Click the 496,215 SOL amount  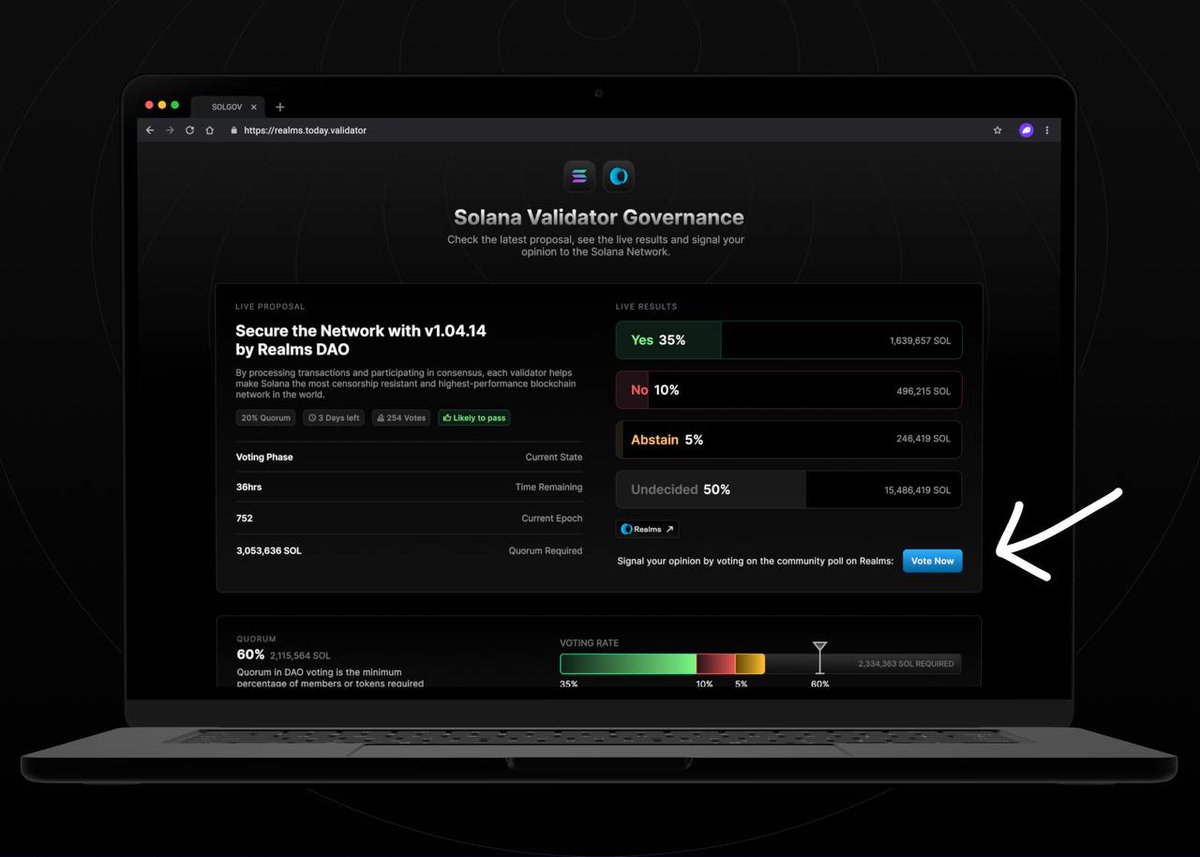click(x=924, y=391)
